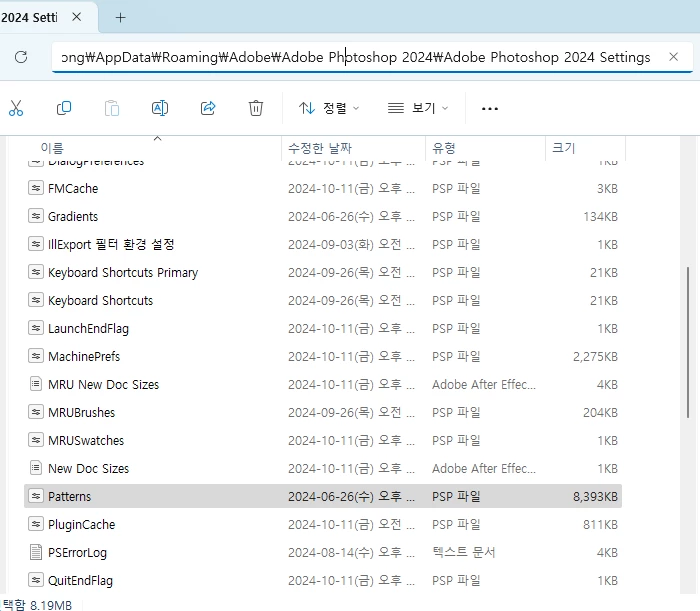Select the New Doc Sizes file name
Image resolution: width=700 pixels, height=611 pixels.
click(88, 469)
